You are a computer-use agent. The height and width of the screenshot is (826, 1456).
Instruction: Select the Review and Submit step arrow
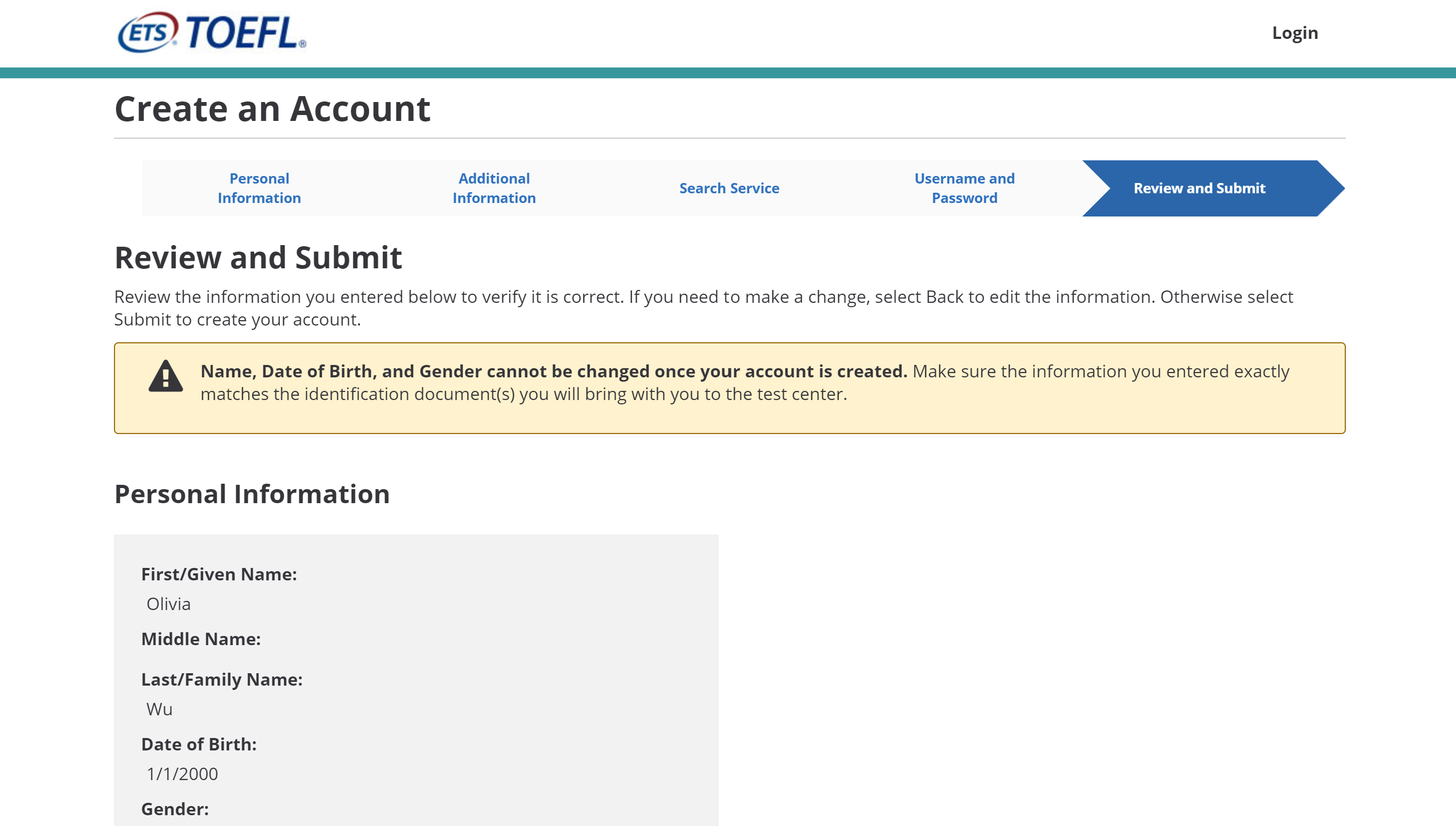pos(1199,188)
